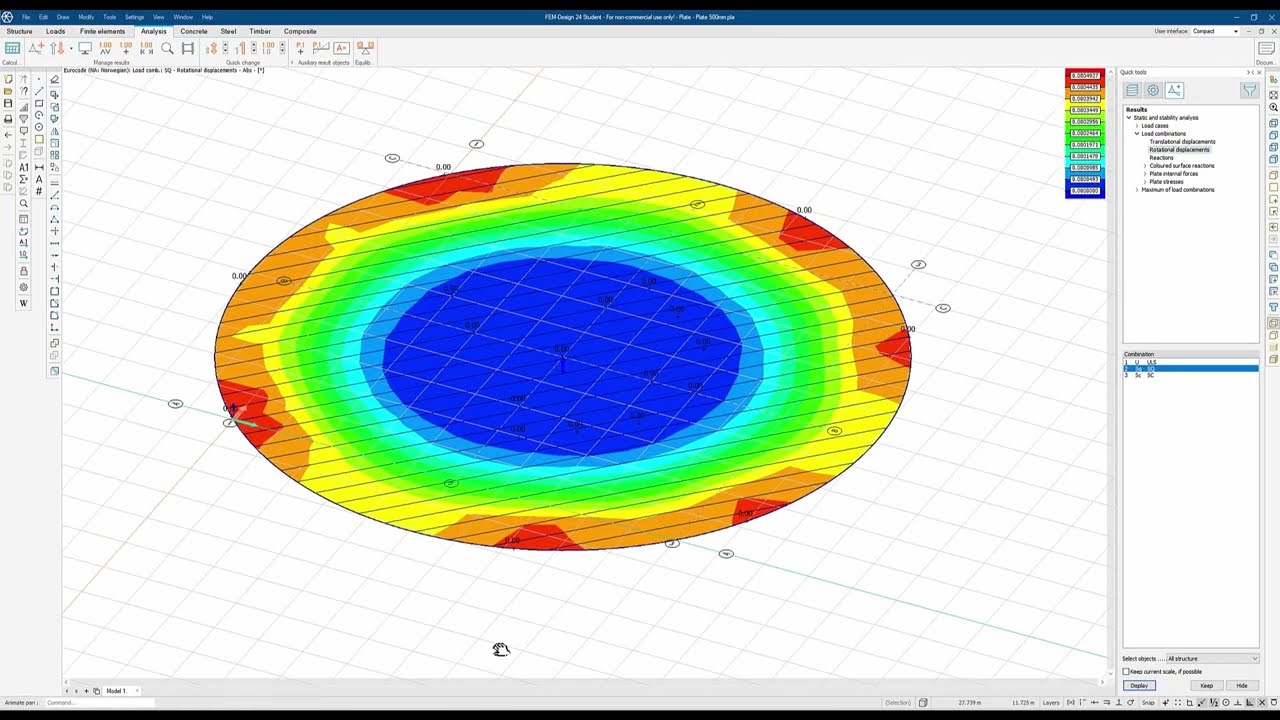This screenshot has height=720, width=1280.
Task: Click the magnifier Find results icon in ribbon
Action: [167, 48]
